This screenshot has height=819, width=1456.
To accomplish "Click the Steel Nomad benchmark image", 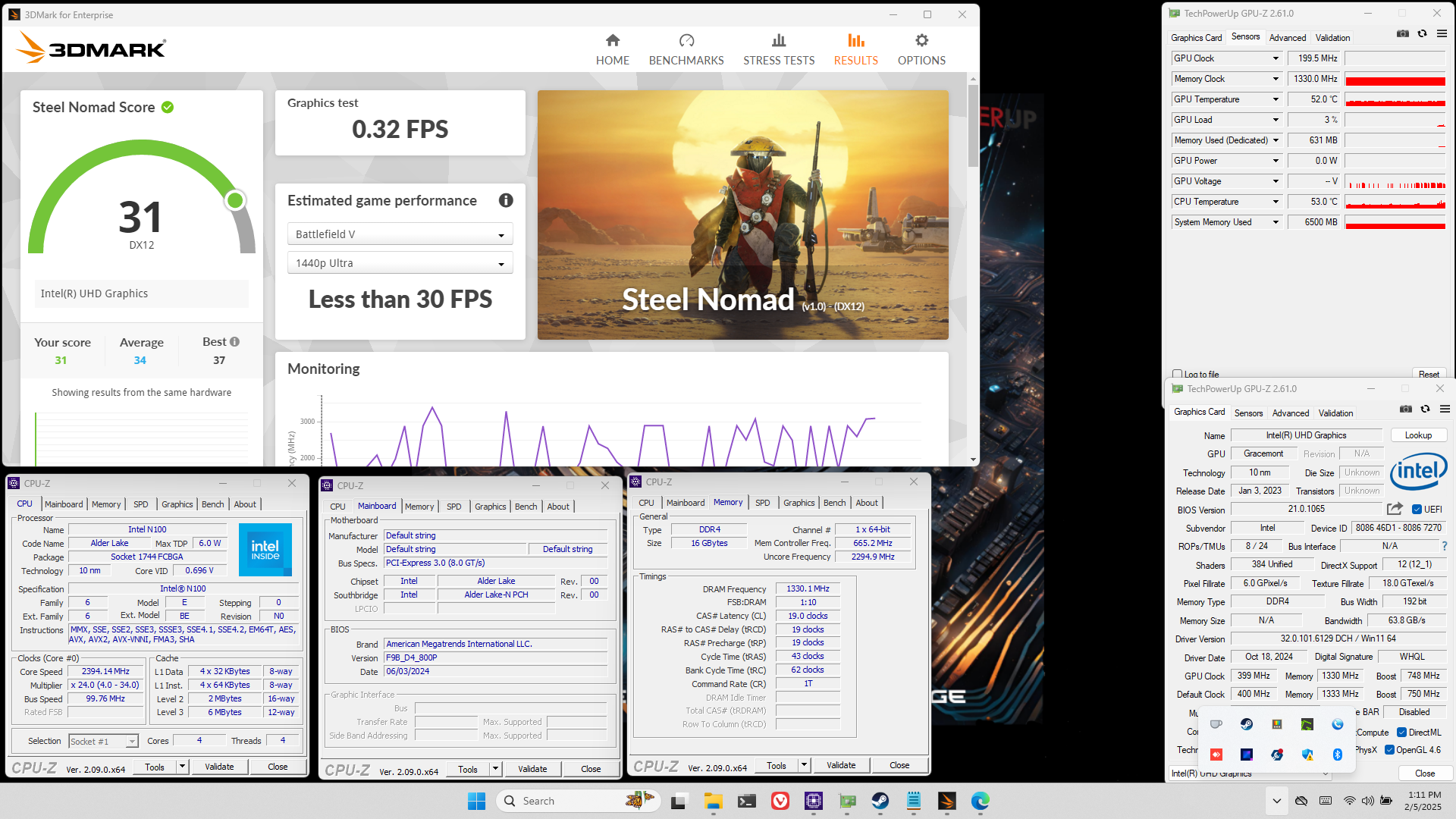I will point(742,215).
